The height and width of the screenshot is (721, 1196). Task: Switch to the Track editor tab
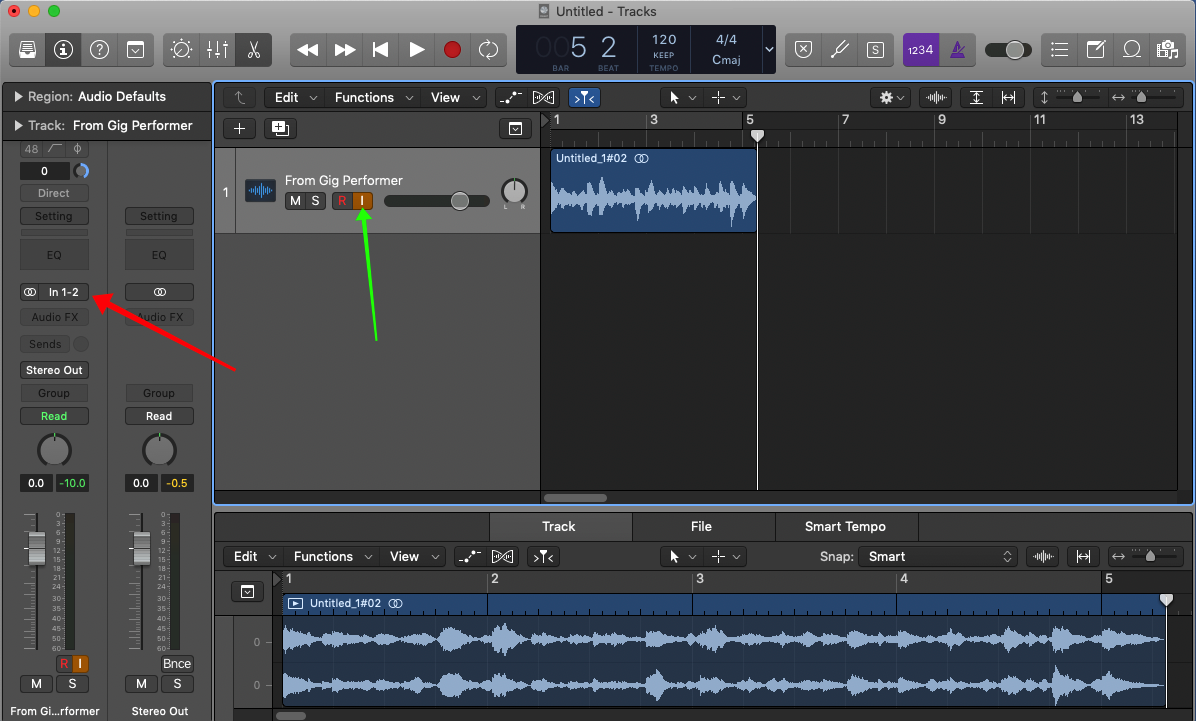[x=559, y=526]
